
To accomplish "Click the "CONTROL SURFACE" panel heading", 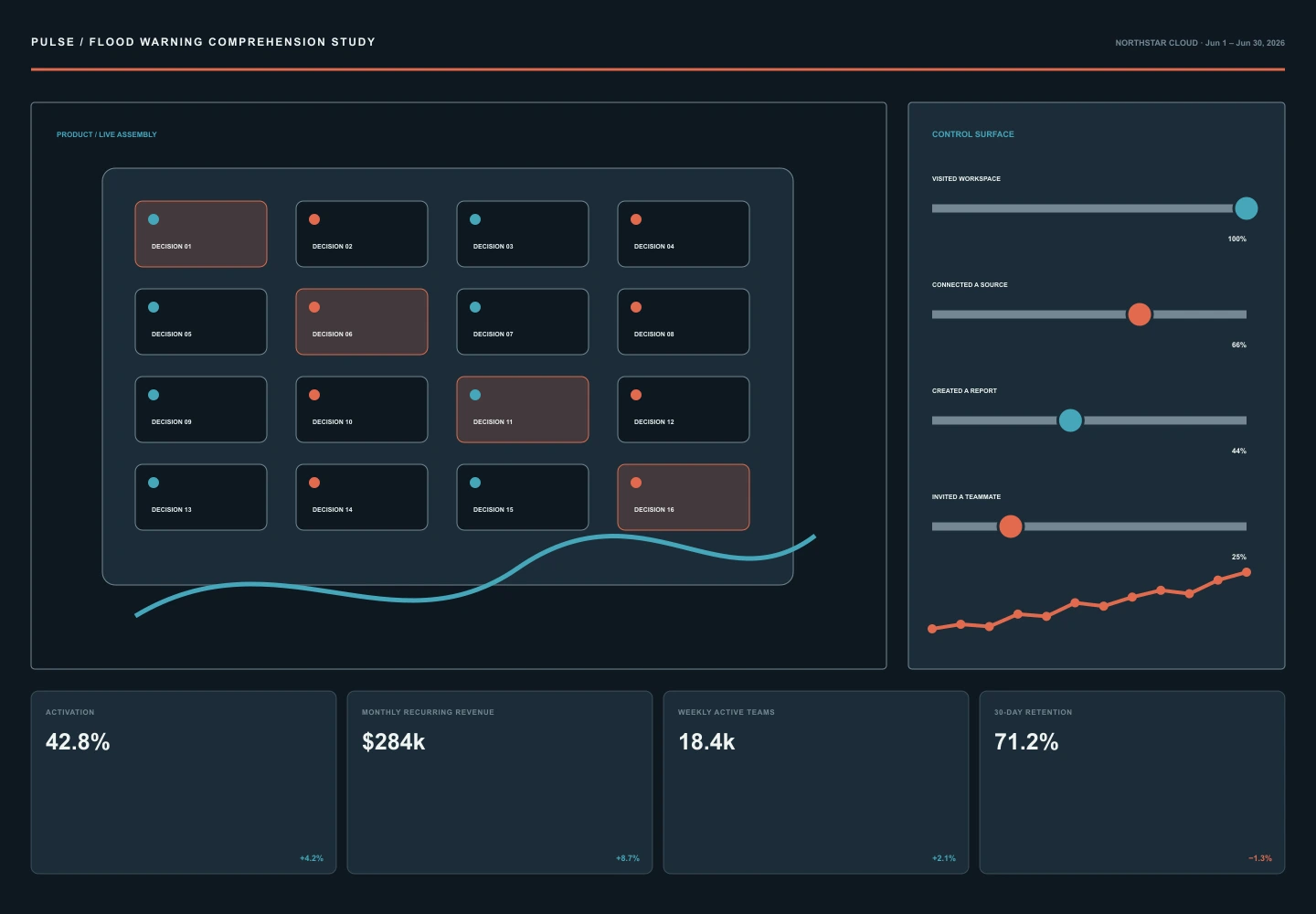I will pyautogui.click(x=973, y=134).
